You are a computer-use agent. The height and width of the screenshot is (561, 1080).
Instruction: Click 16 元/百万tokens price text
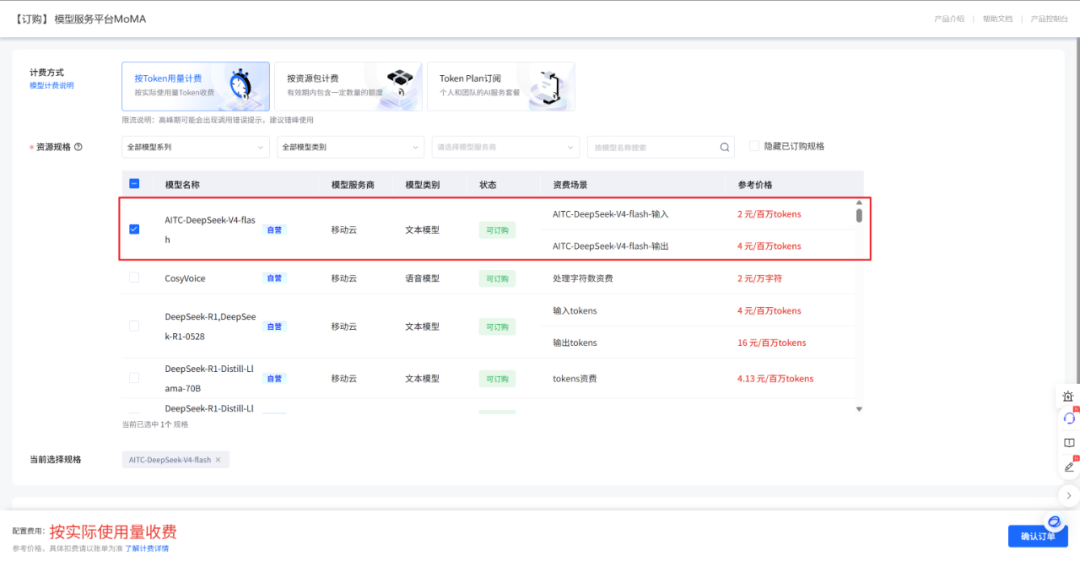(771, 343)
